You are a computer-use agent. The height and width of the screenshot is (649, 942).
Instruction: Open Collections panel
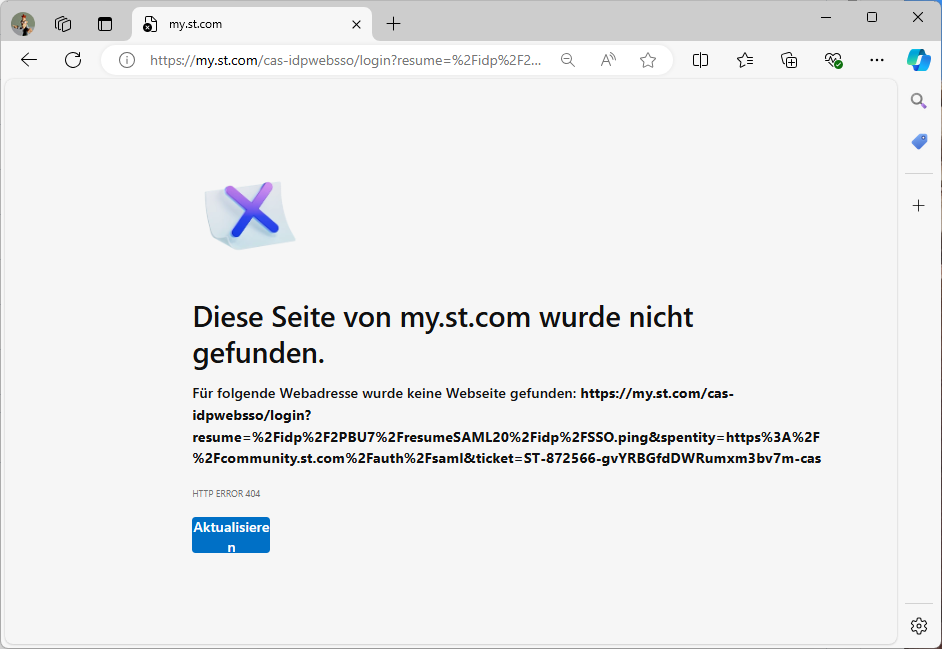point(789,60)
